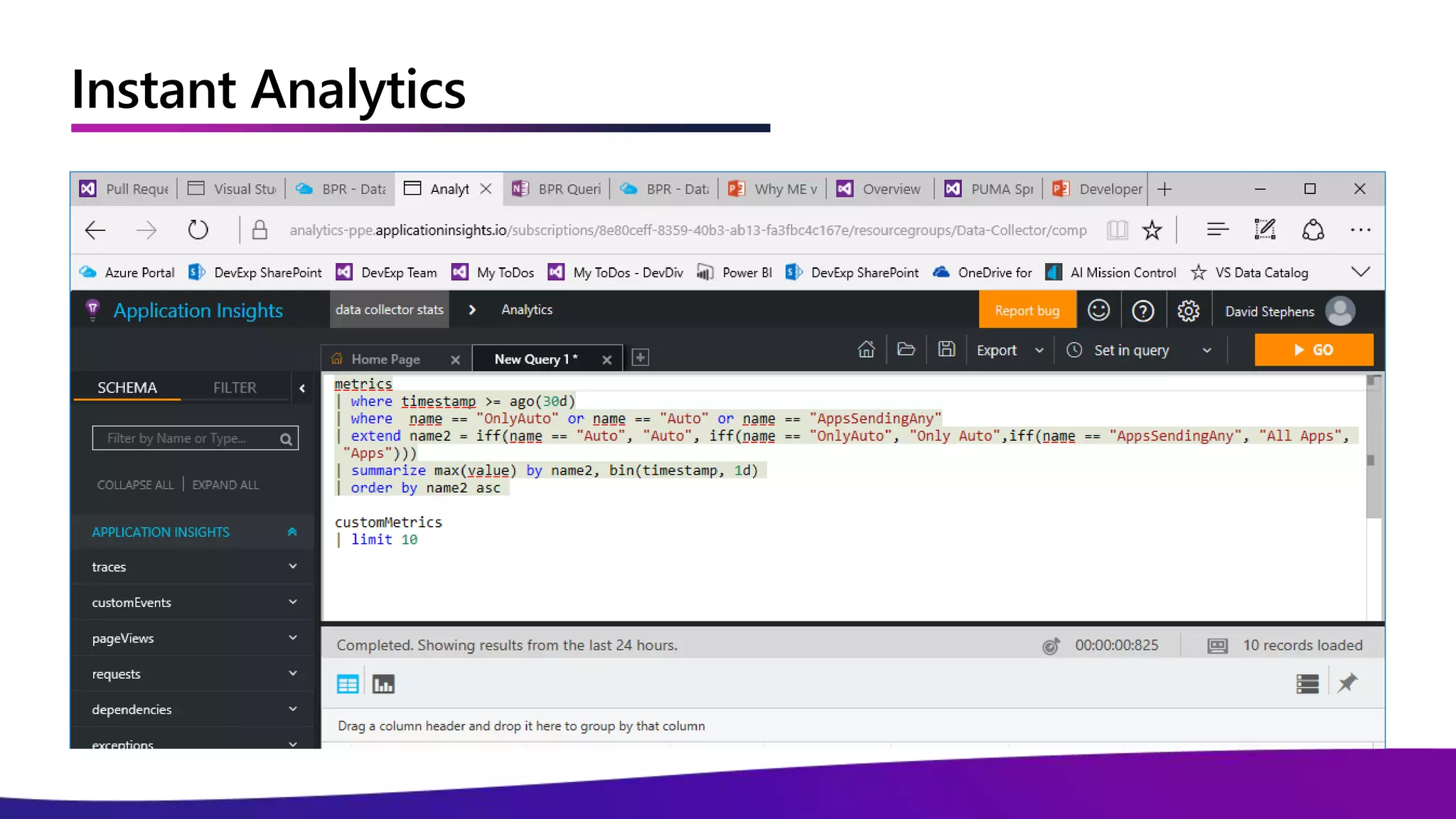Screen dimensions: 1456x819
Task: Click the Save query disk icon
Action: tap(946, 349)
